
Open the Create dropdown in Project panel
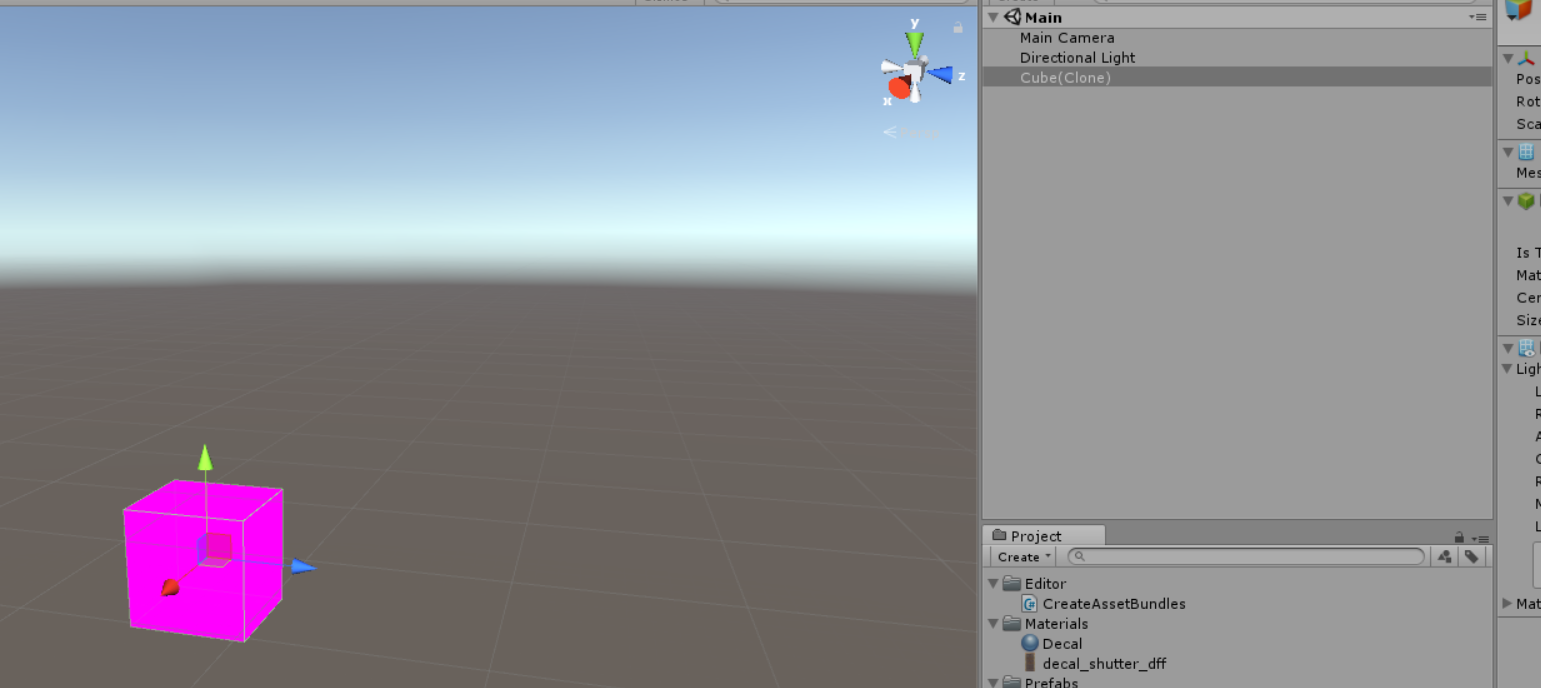[x=1025, y=557]
